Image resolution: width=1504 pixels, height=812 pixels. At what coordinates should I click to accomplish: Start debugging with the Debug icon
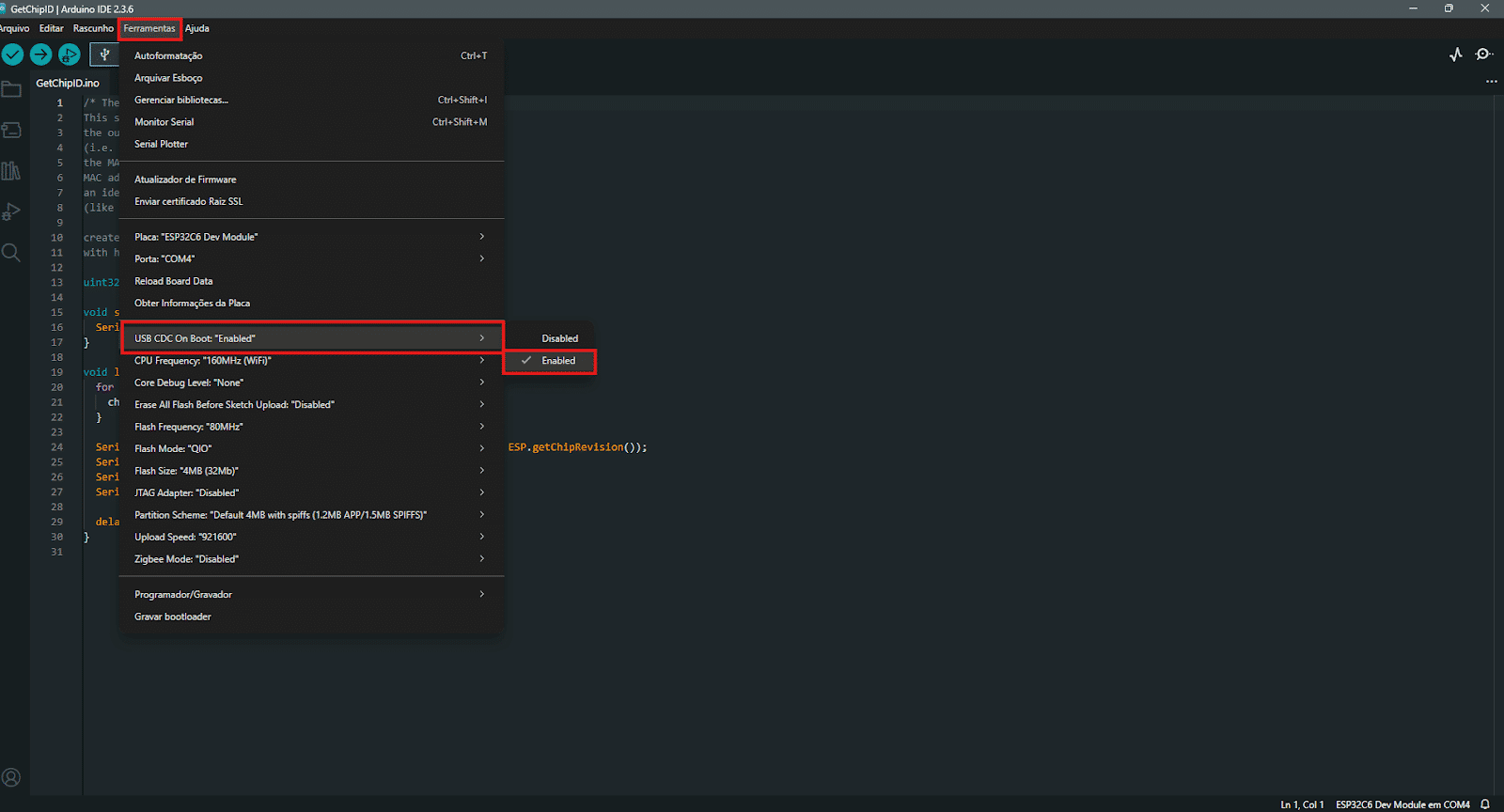pyautogui.click(x=70, y=55)
